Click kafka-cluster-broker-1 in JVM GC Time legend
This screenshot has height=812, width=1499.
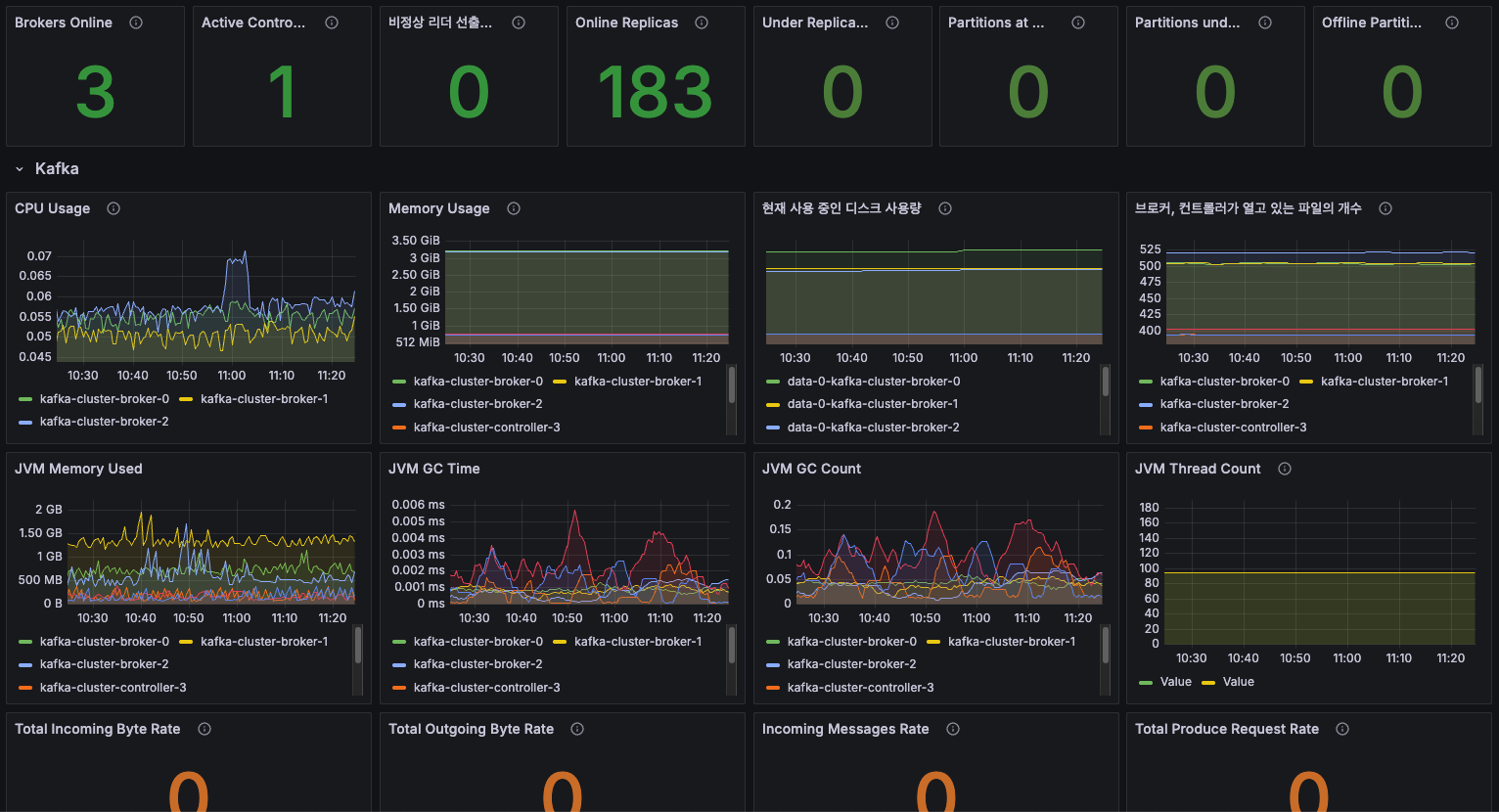pos(638,642)
